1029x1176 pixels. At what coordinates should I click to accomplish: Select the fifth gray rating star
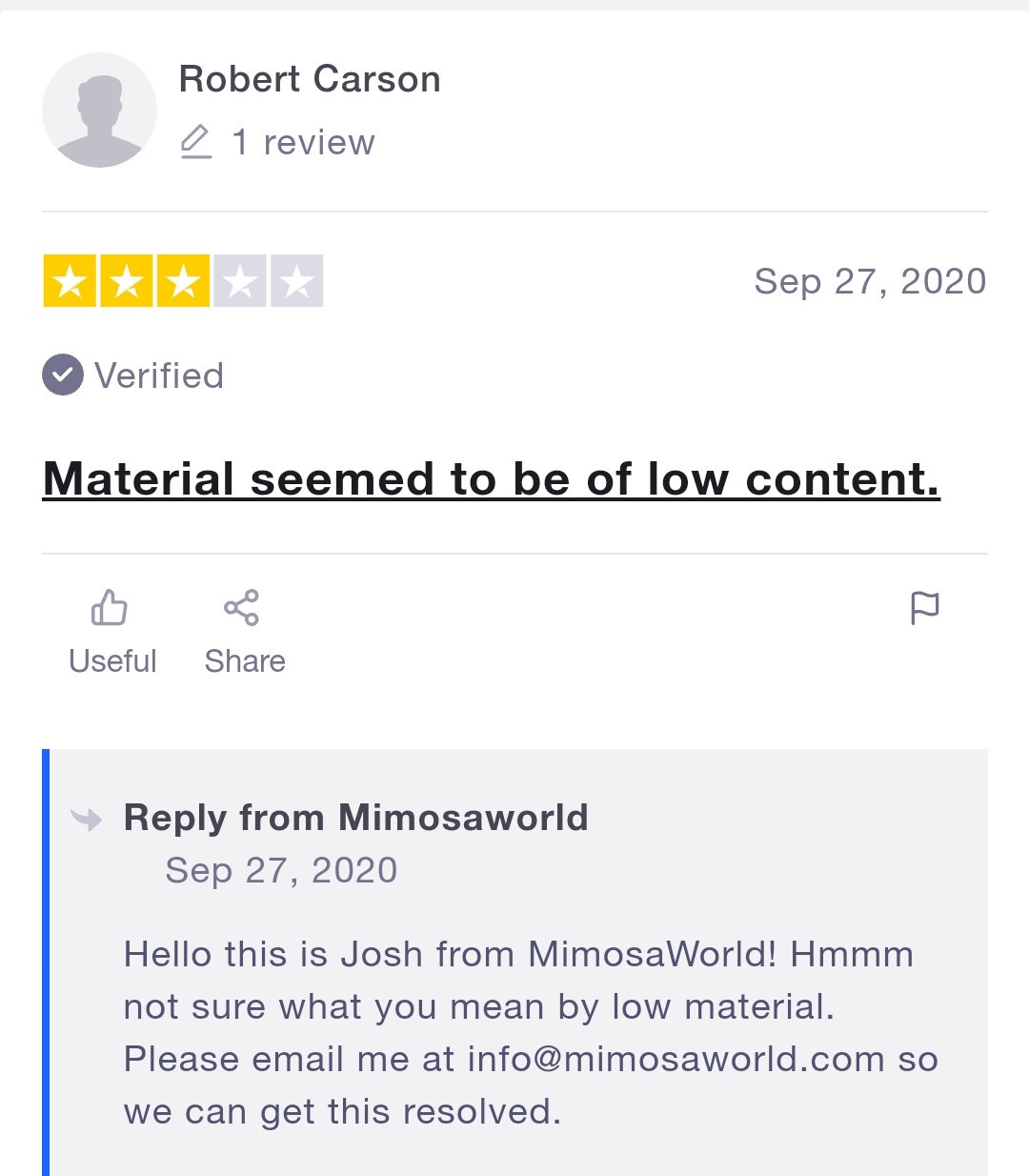coord(297,281)
